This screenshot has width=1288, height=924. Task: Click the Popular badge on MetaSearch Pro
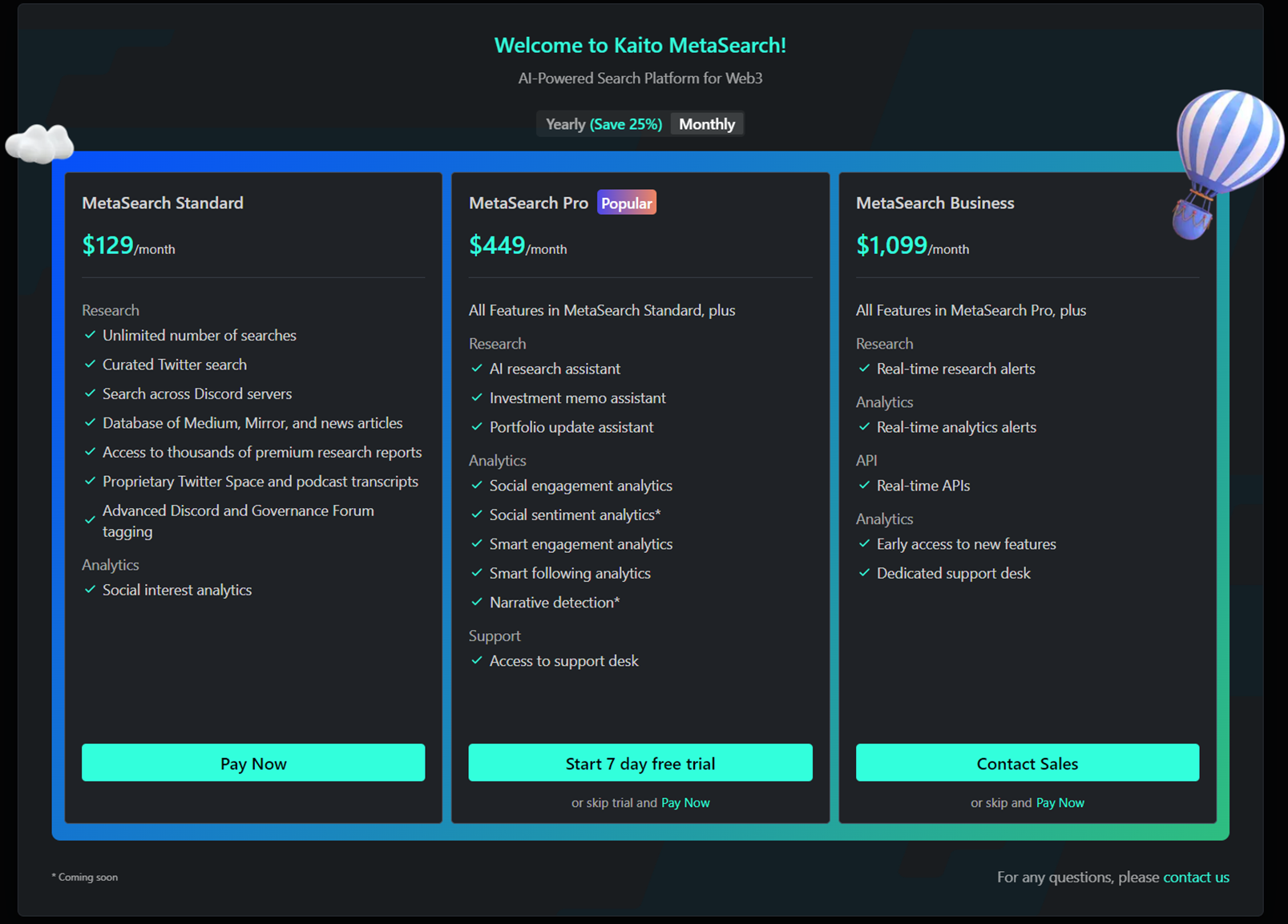627,203
